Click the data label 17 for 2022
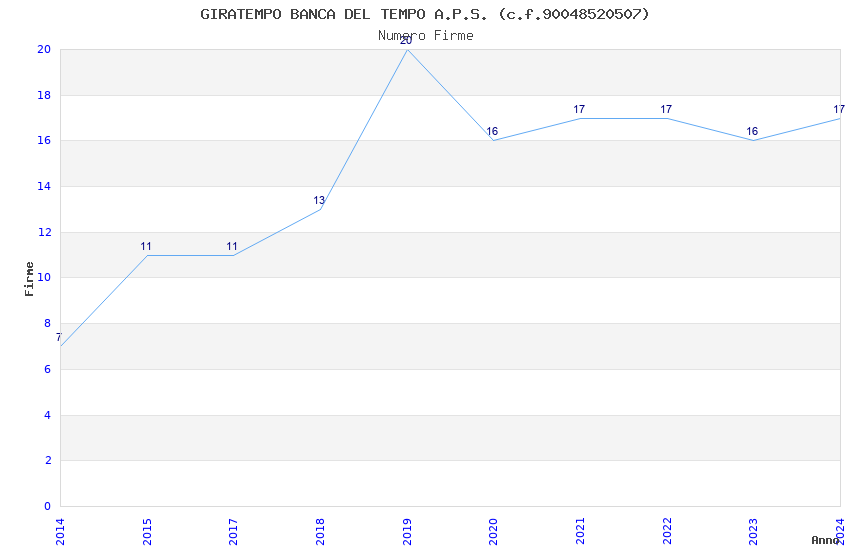Viewport: 850px width, 550px height. 666,109
